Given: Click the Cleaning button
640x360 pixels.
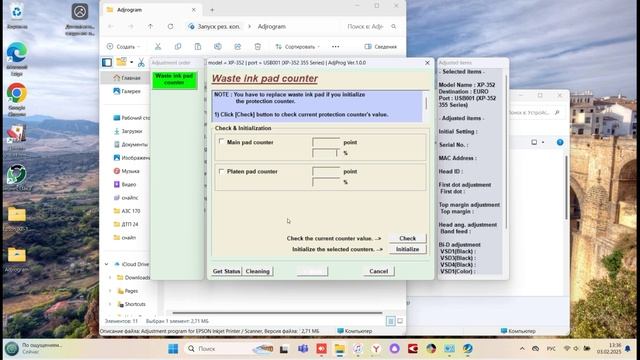Looking at the screenshot, I should pos(258,271).
